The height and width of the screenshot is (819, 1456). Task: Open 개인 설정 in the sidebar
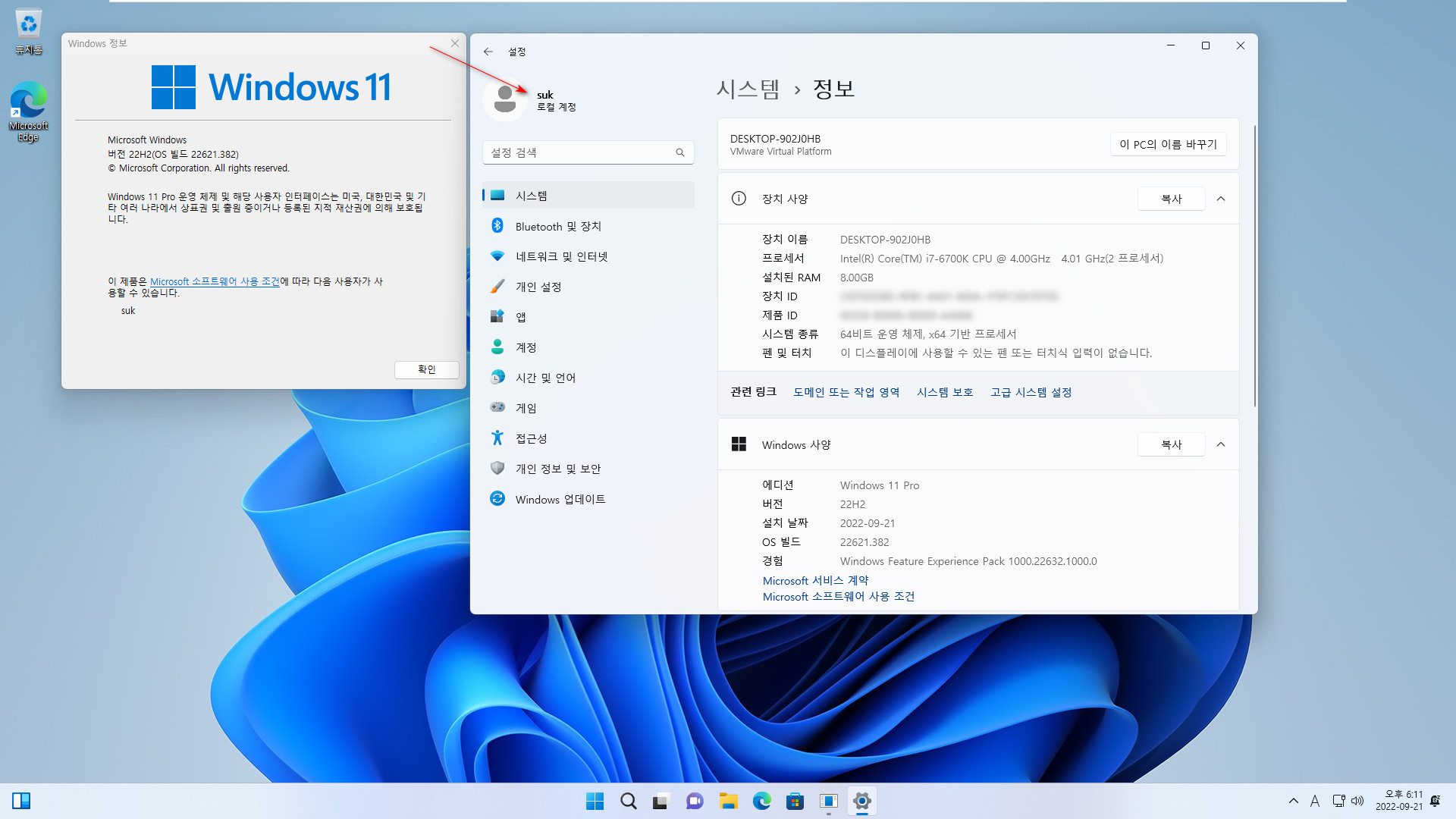pos(588,287)
